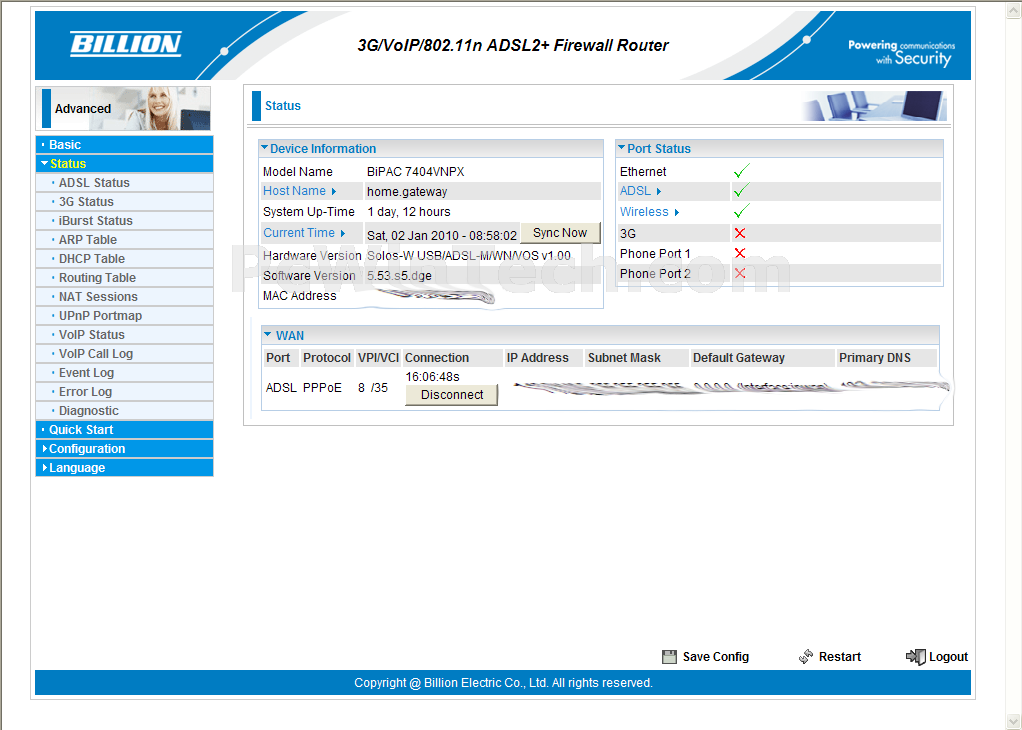Click the ADSL port status link
Image resolution: width=1022 pixels, height=730 pixels.
tap(635, 191)
